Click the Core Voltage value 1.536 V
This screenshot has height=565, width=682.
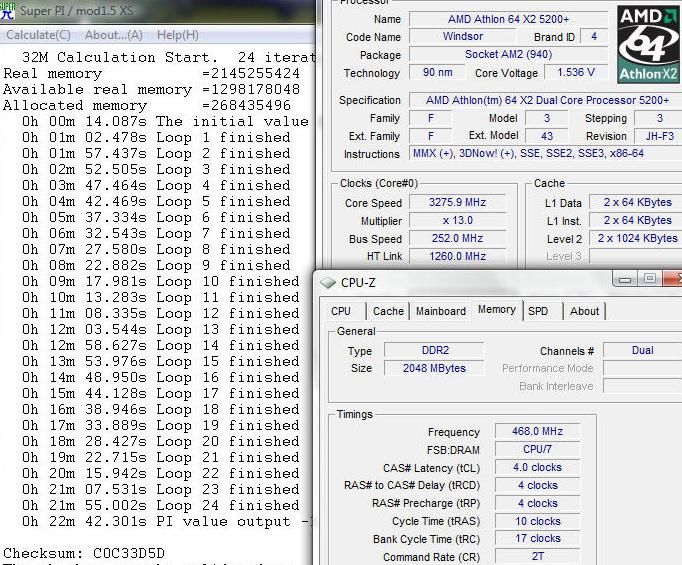[576, 72]
